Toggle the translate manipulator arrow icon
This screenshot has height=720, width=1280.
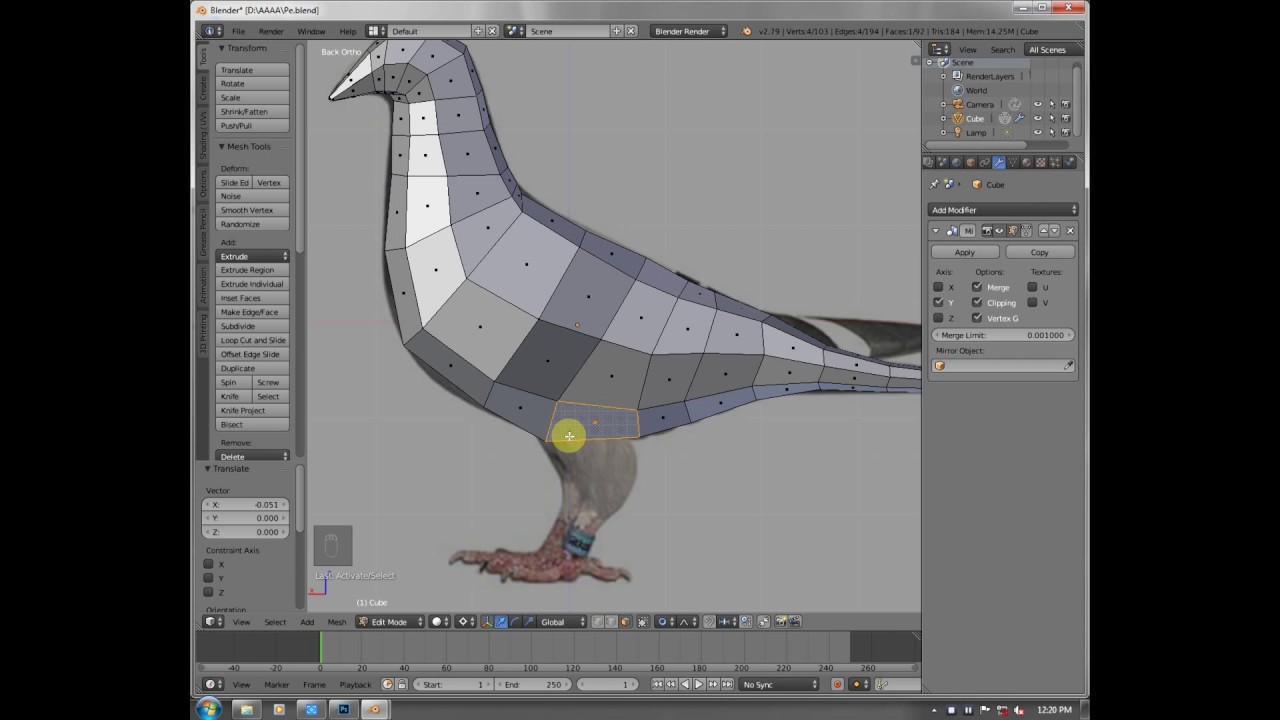pos(501,622)
